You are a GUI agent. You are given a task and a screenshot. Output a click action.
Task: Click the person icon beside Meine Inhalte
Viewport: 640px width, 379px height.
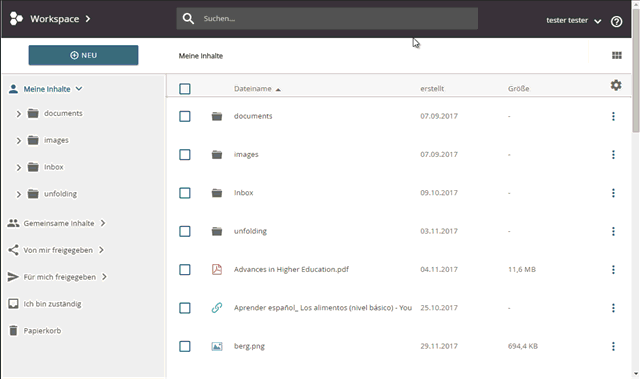13,89
